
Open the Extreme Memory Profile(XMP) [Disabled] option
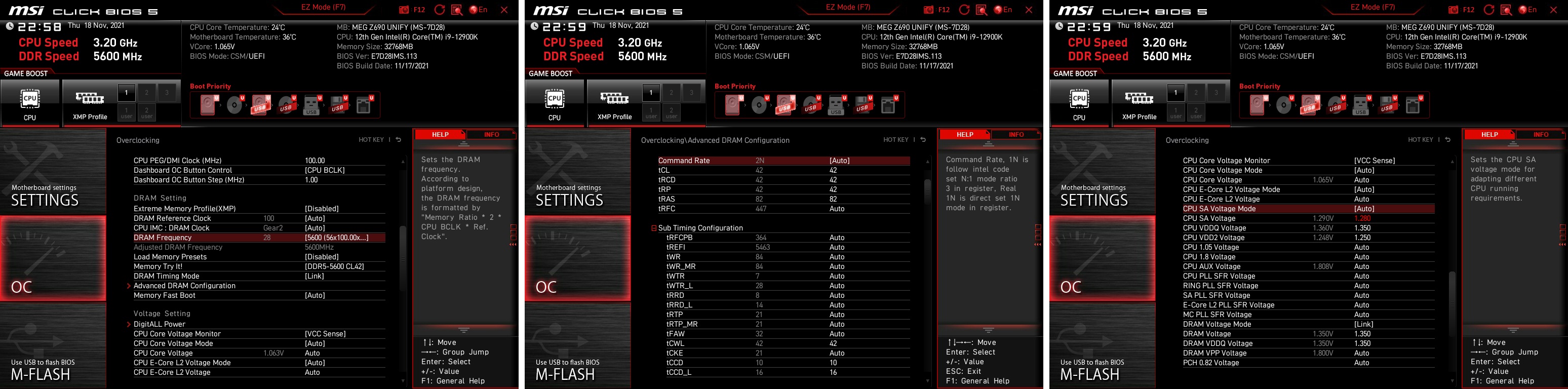point(322,209)
